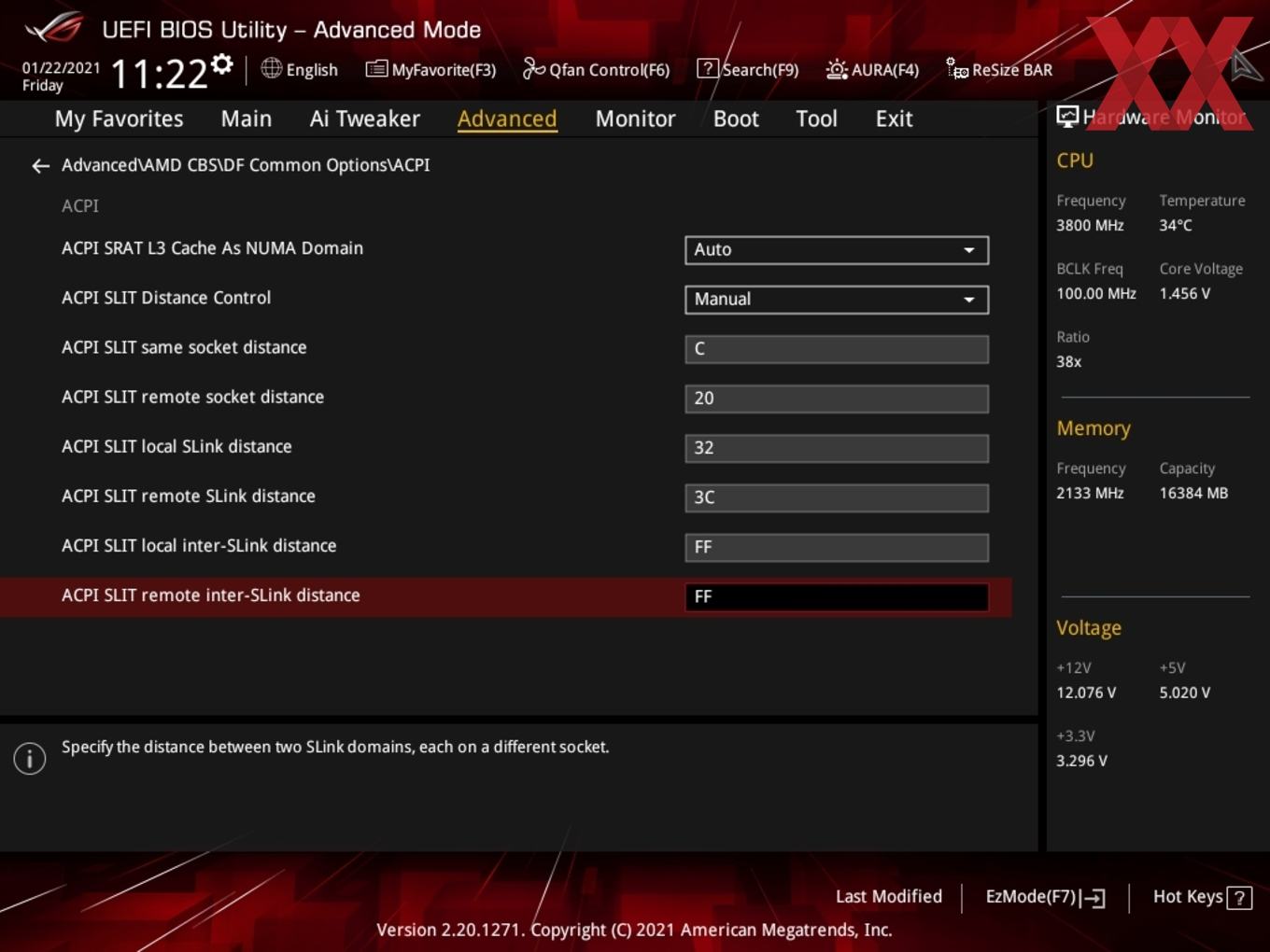Viewport: 1270px width, 952px height.
Task: Click the Search question mark icon
Action: pos(708,68)
